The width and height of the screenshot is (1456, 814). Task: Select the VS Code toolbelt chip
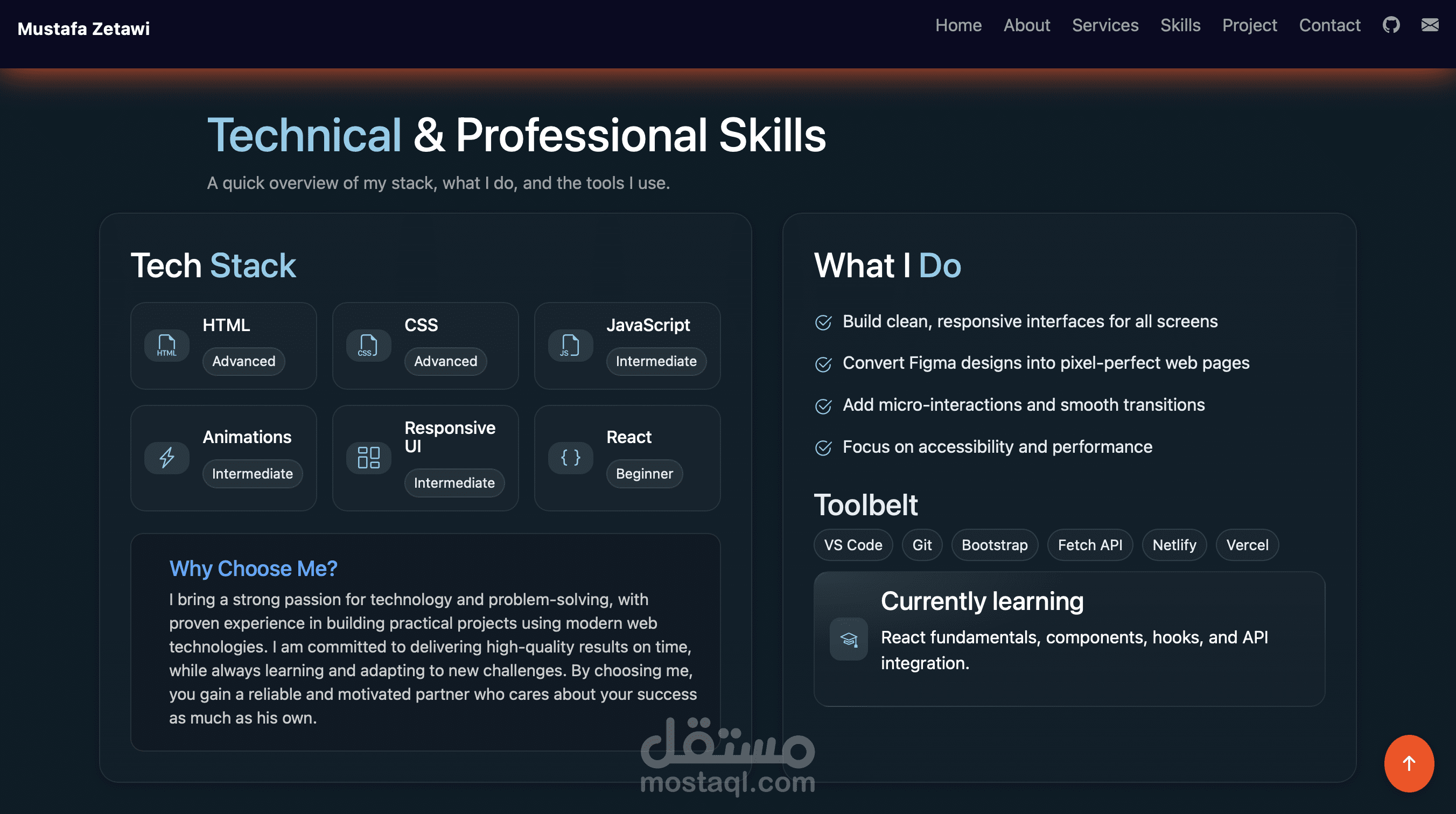[x=853, y=545]
